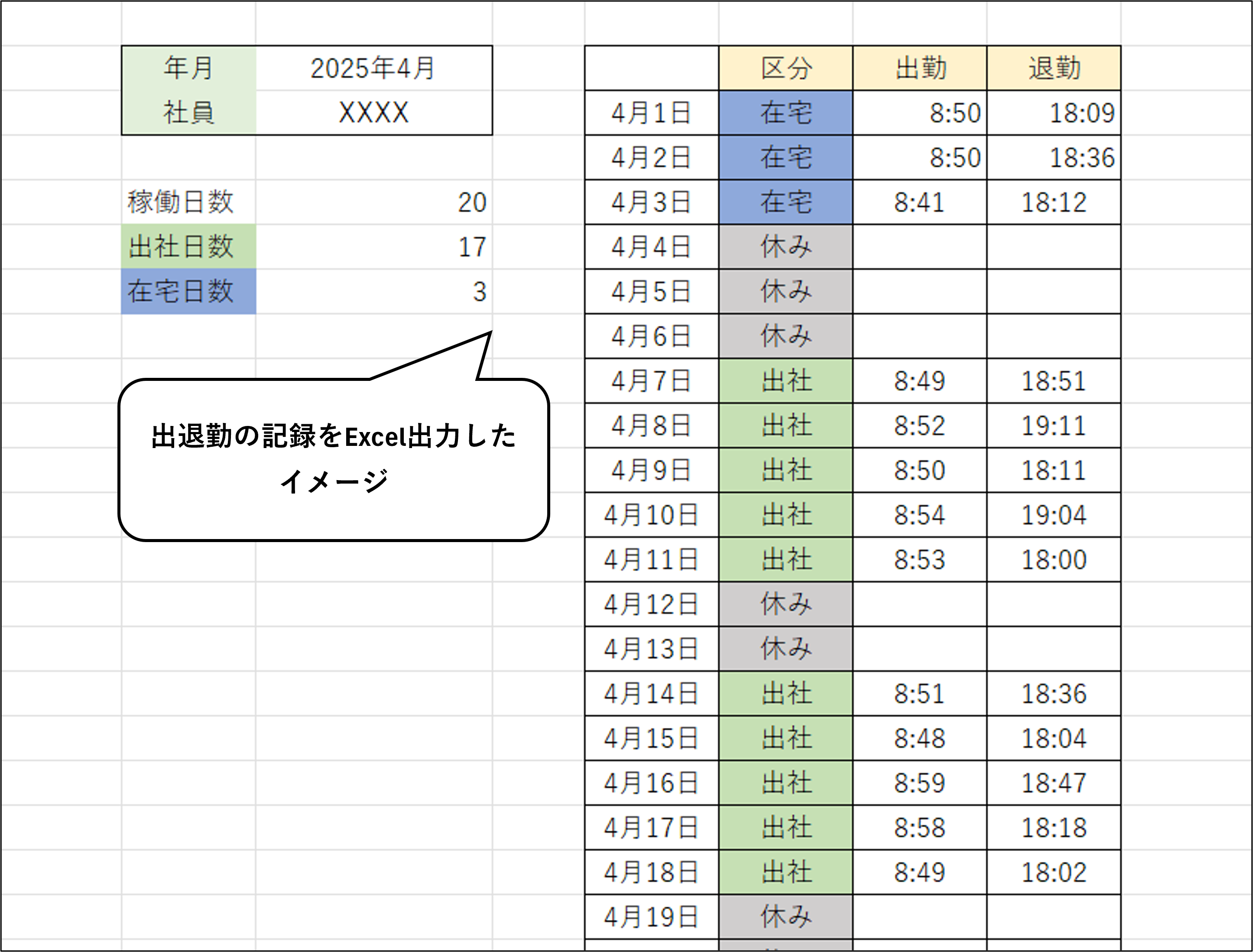
Task: Select the blue 在宅日数 label cell
Action: pos(188,291)
